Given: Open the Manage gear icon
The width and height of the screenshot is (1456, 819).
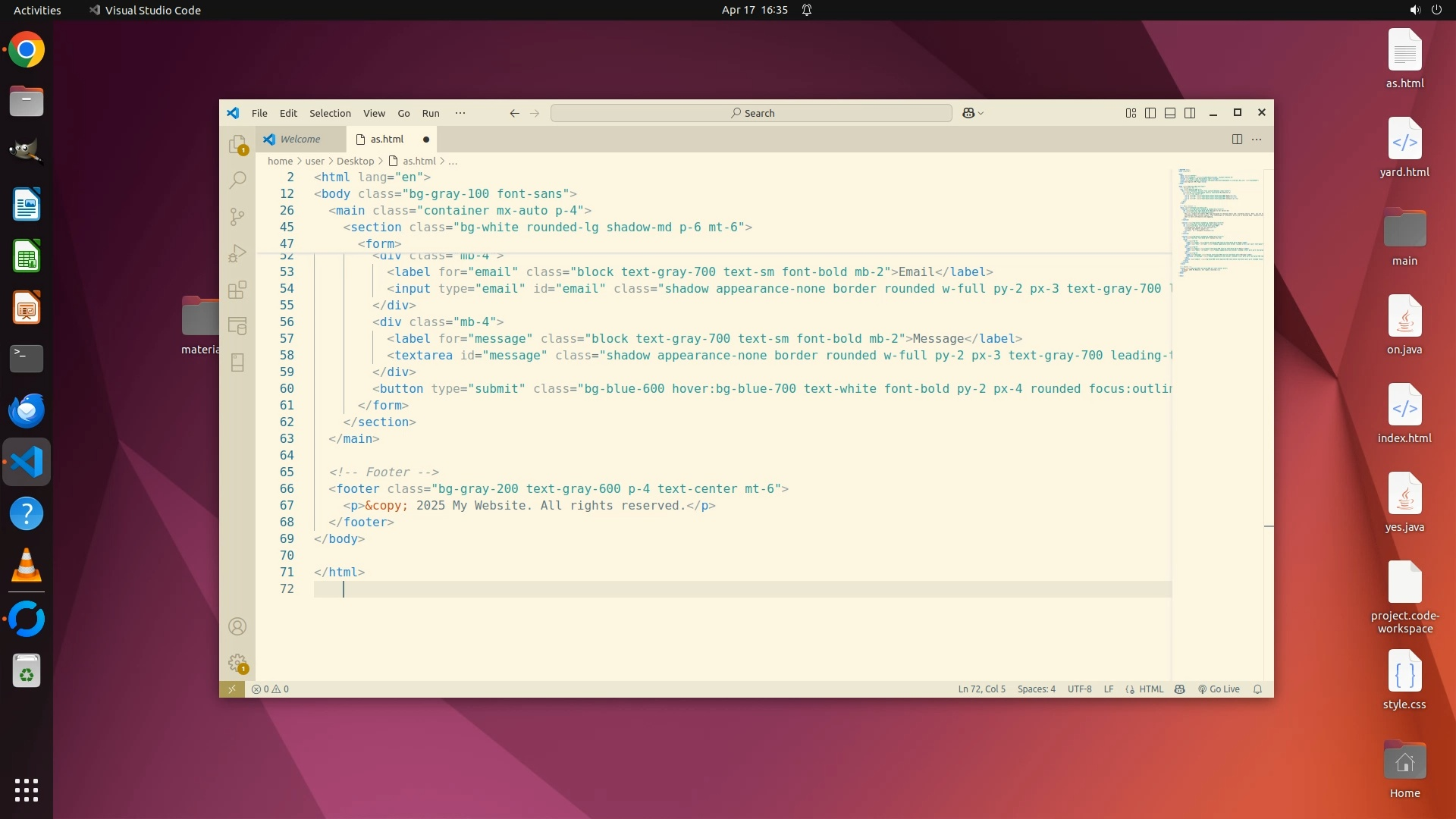Looking at the screenshot, I should [x=237, y=663].
